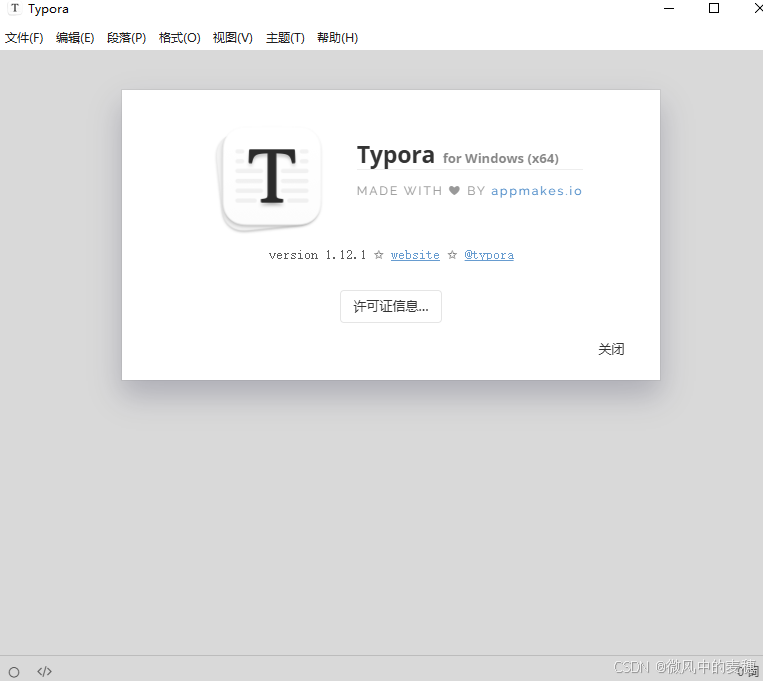Follow the appmakes.io link
The height and width of the screenshot is (681, 763).
[536, 191]
